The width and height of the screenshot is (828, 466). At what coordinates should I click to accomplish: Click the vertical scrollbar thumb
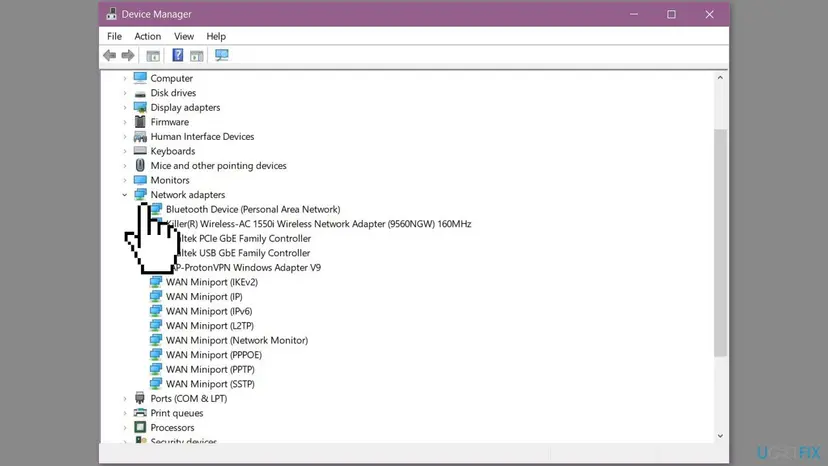[720, 243]
